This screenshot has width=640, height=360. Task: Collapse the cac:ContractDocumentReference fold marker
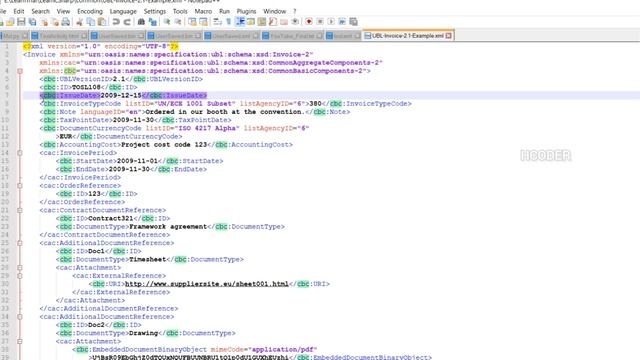(20, 210)
